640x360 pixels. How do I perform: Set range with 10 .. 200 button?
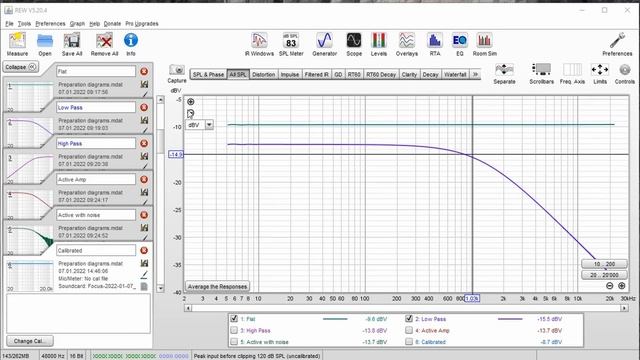point(604,264)
